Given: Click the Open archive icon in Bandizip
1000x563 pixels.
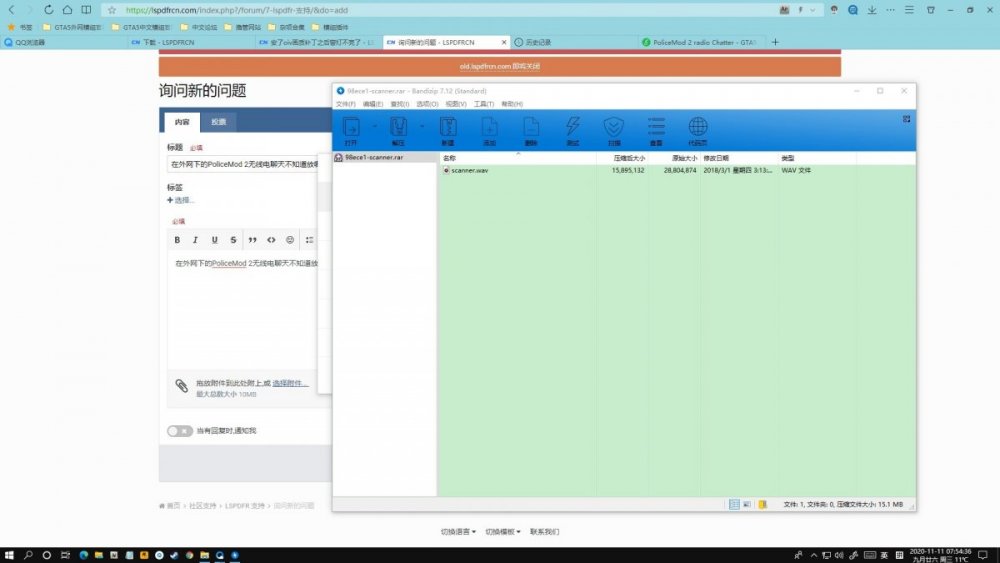Looking at the screenshot, I should [352, 128].
